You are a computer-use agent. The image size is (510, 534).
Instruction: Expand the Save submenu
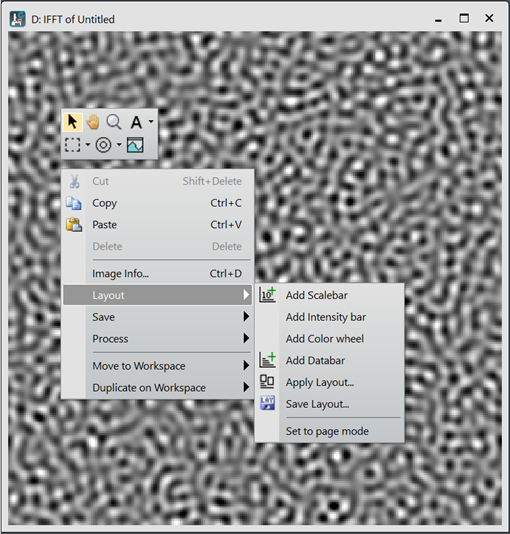(158, 317)
